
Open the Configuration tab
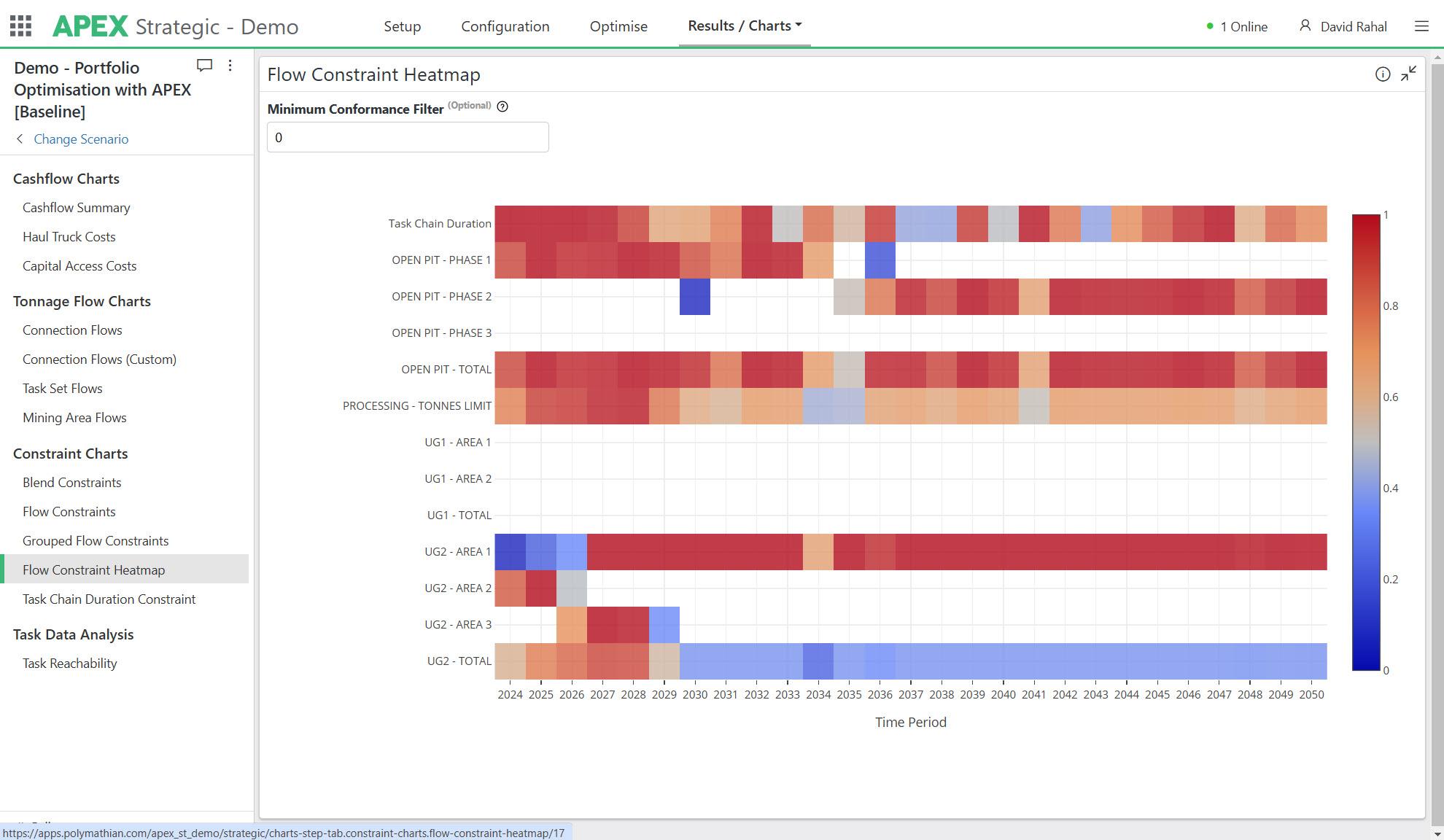(x=505, y=26)
